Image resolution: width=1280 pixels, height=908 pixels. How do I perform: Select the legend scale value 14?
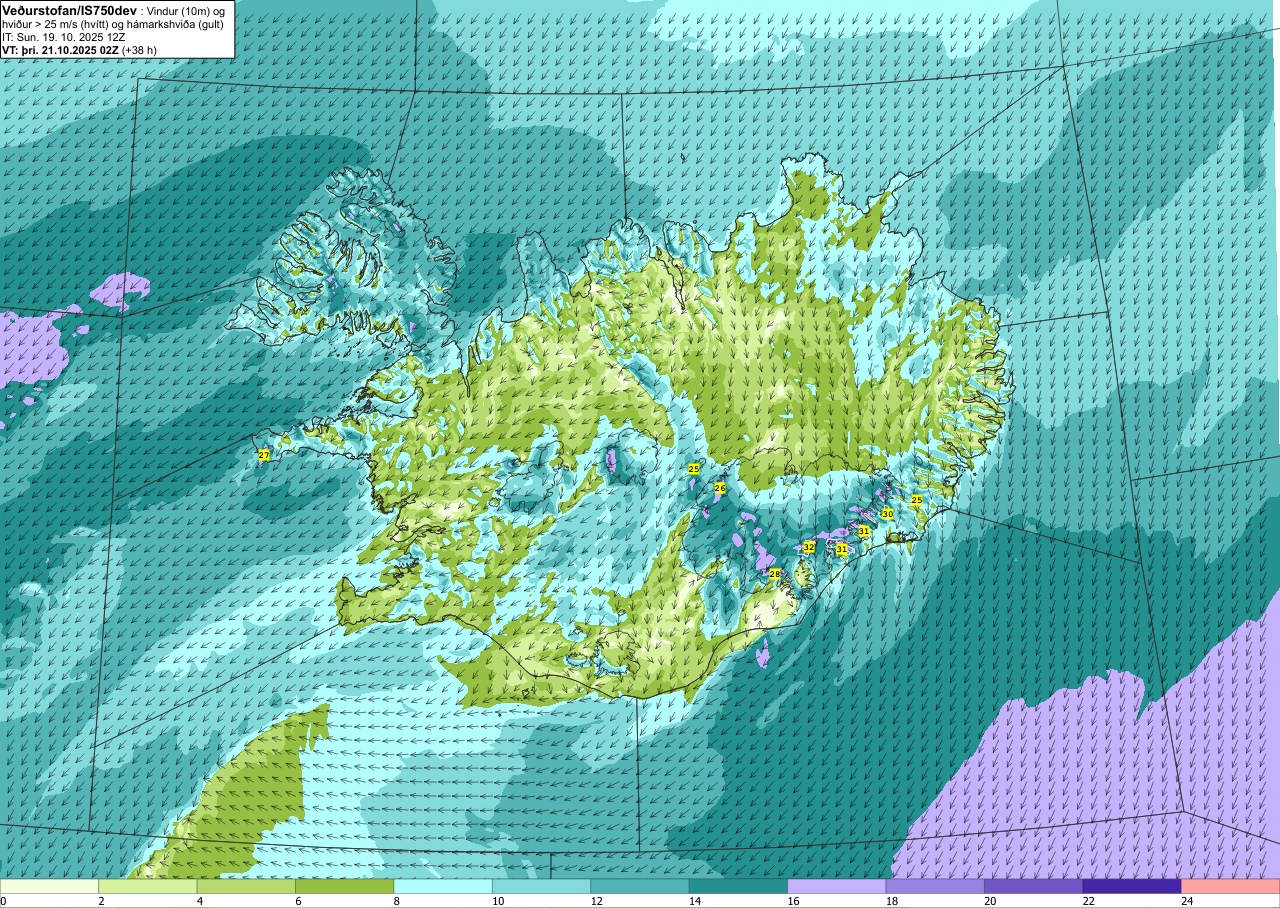(693, 901)
